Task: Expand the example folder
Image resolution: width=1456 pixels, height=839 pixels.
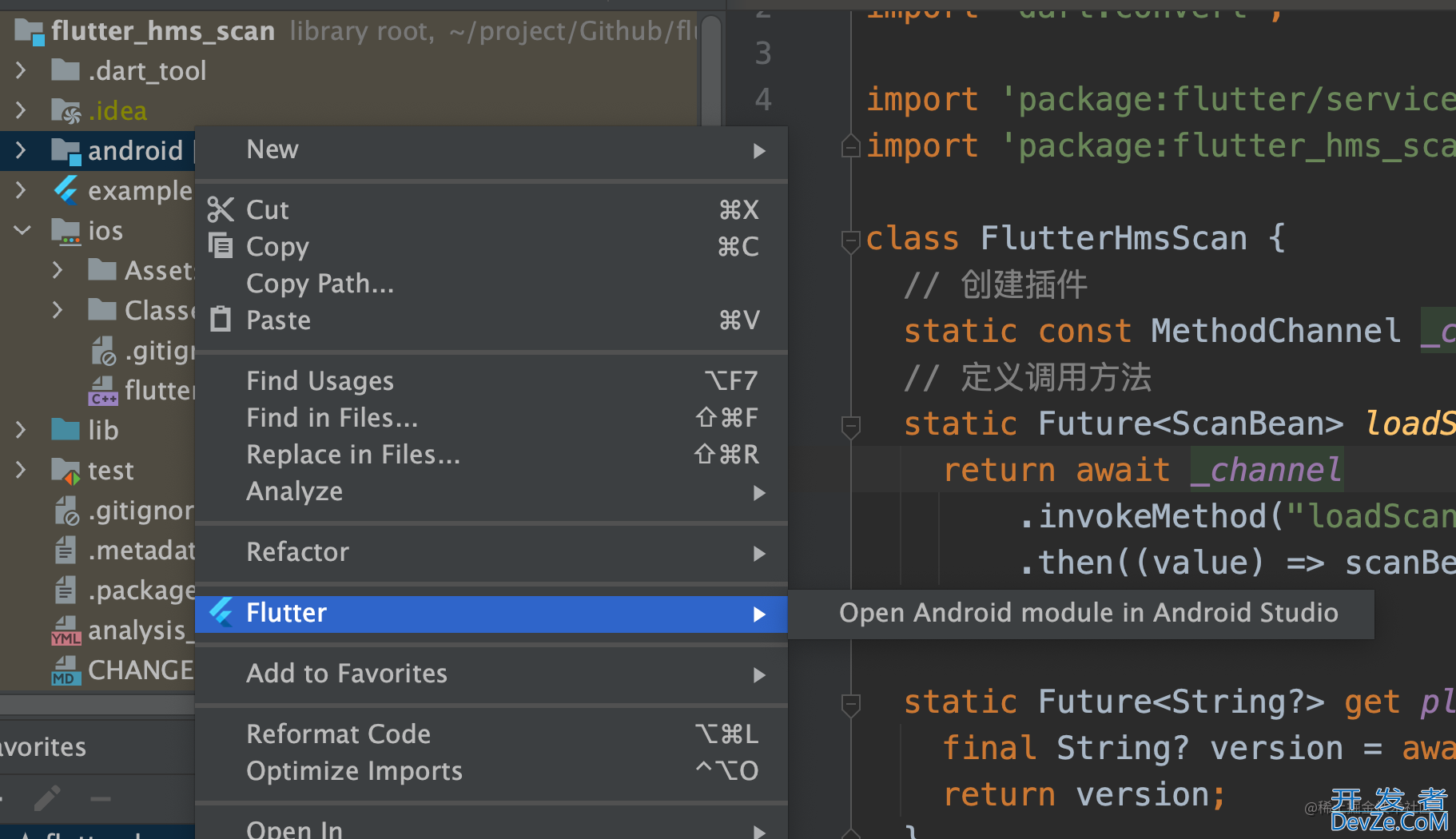Action: tap(22, 190)
